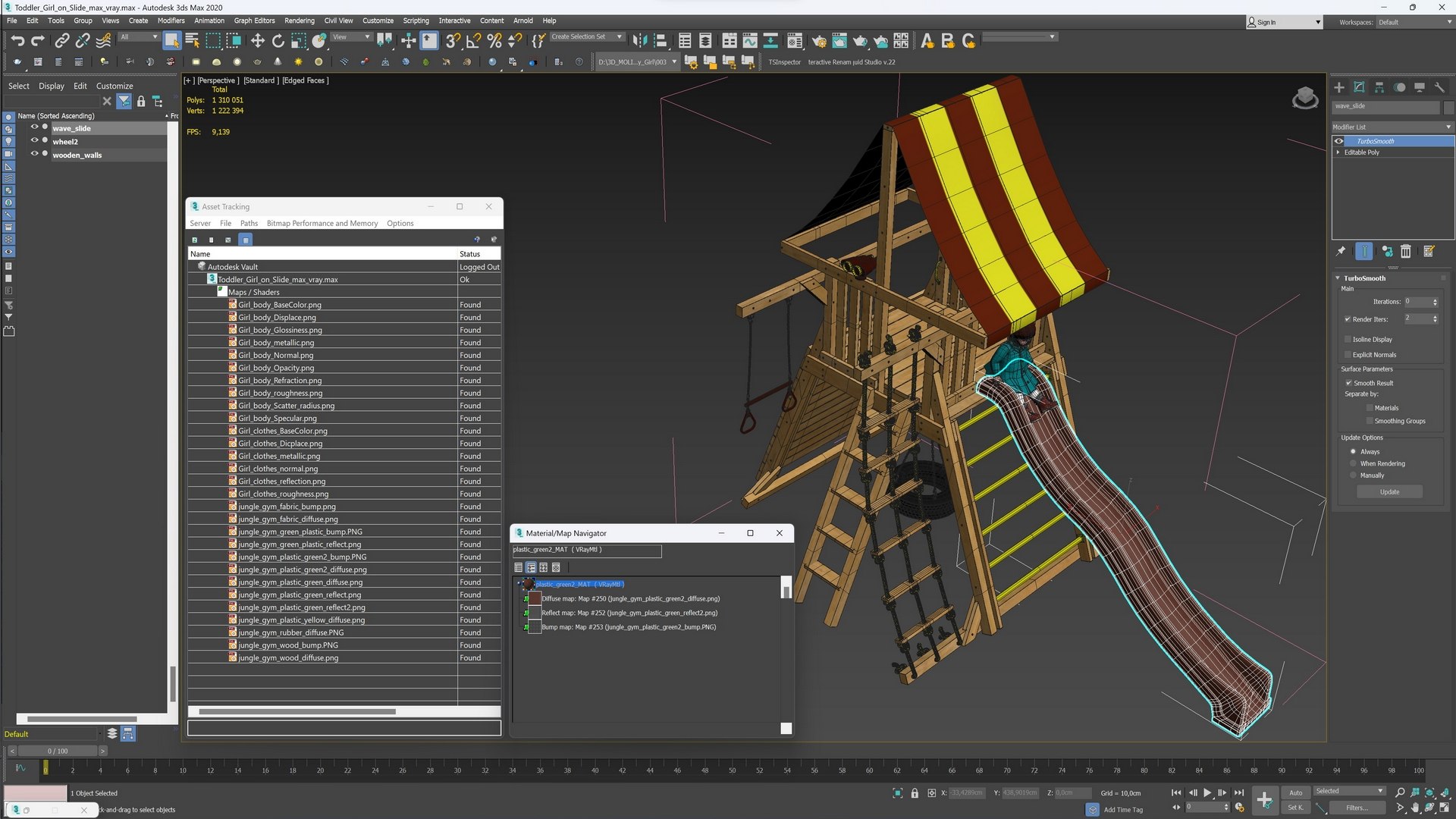Click the Mirror tool icon
Image resolution: width=1456 pixels, height=819 pixels.
click(x=641, y=40)
